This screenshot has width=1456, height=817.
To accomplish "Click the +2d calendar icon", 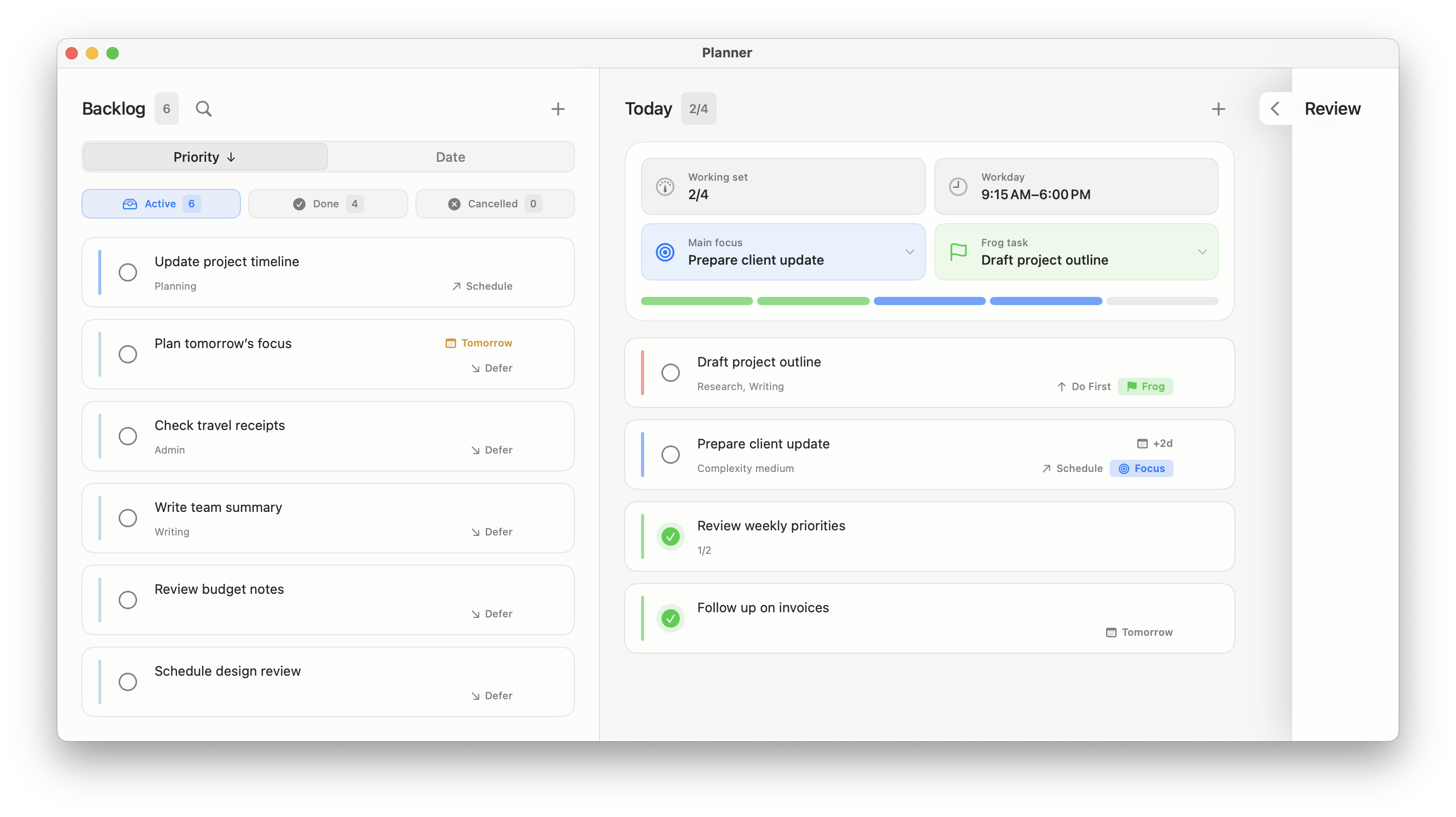I will [1142, 443].
